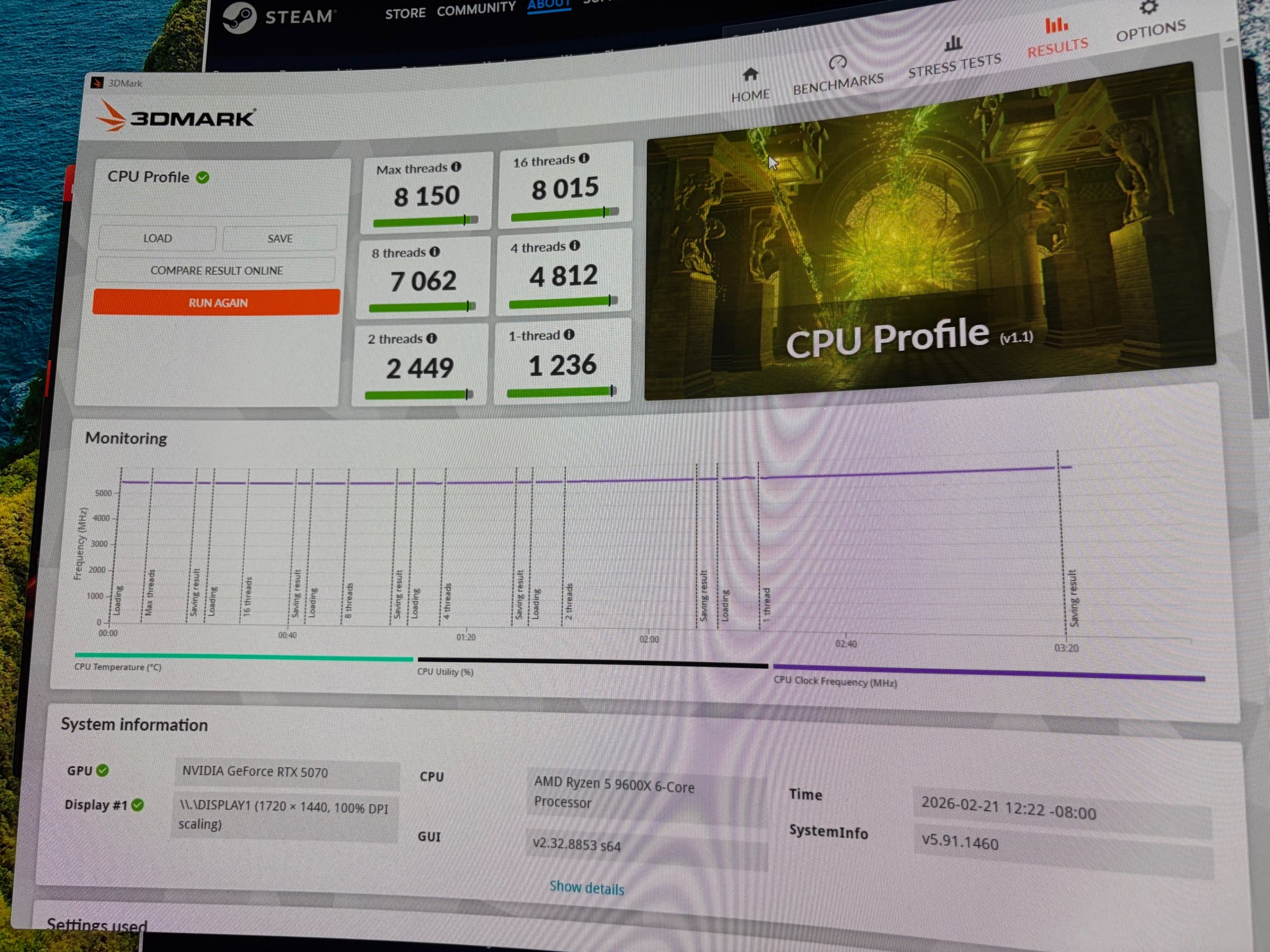This screenshot has height=952, width=1270.
Task: Click the 8 threads score 7 062
Action: click(x=424, y=281)
